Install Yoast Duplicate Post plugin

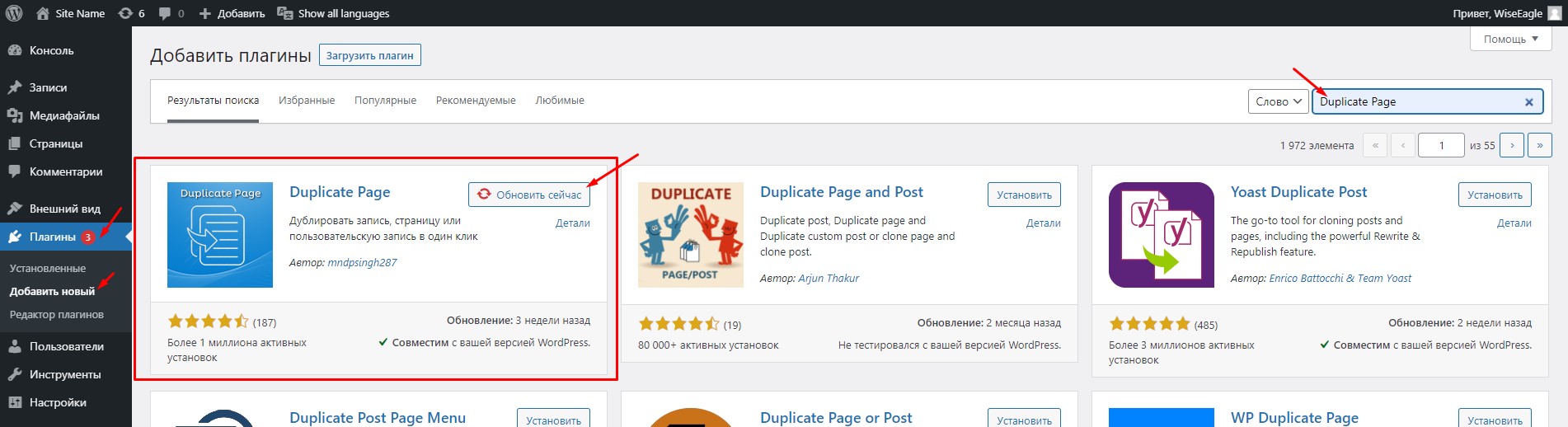(x=1495, y=195)
